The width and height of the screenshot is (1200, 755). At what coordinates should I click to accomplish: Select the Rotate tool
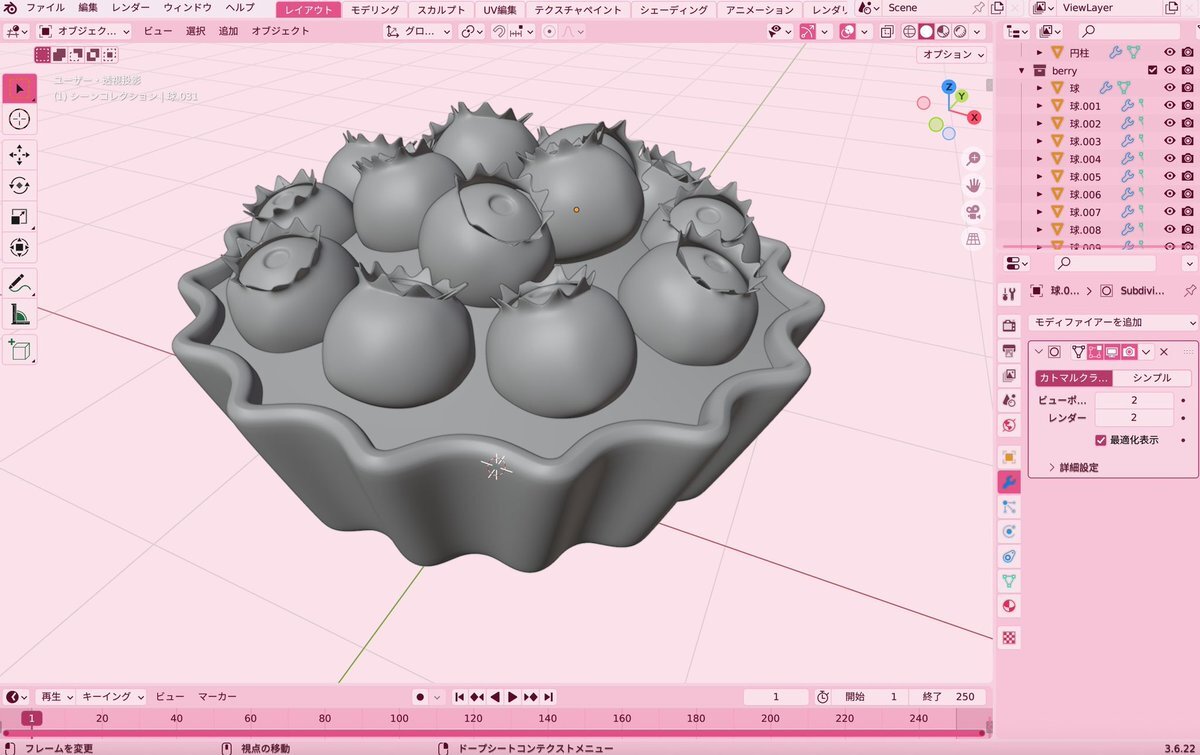pos(19,185)
